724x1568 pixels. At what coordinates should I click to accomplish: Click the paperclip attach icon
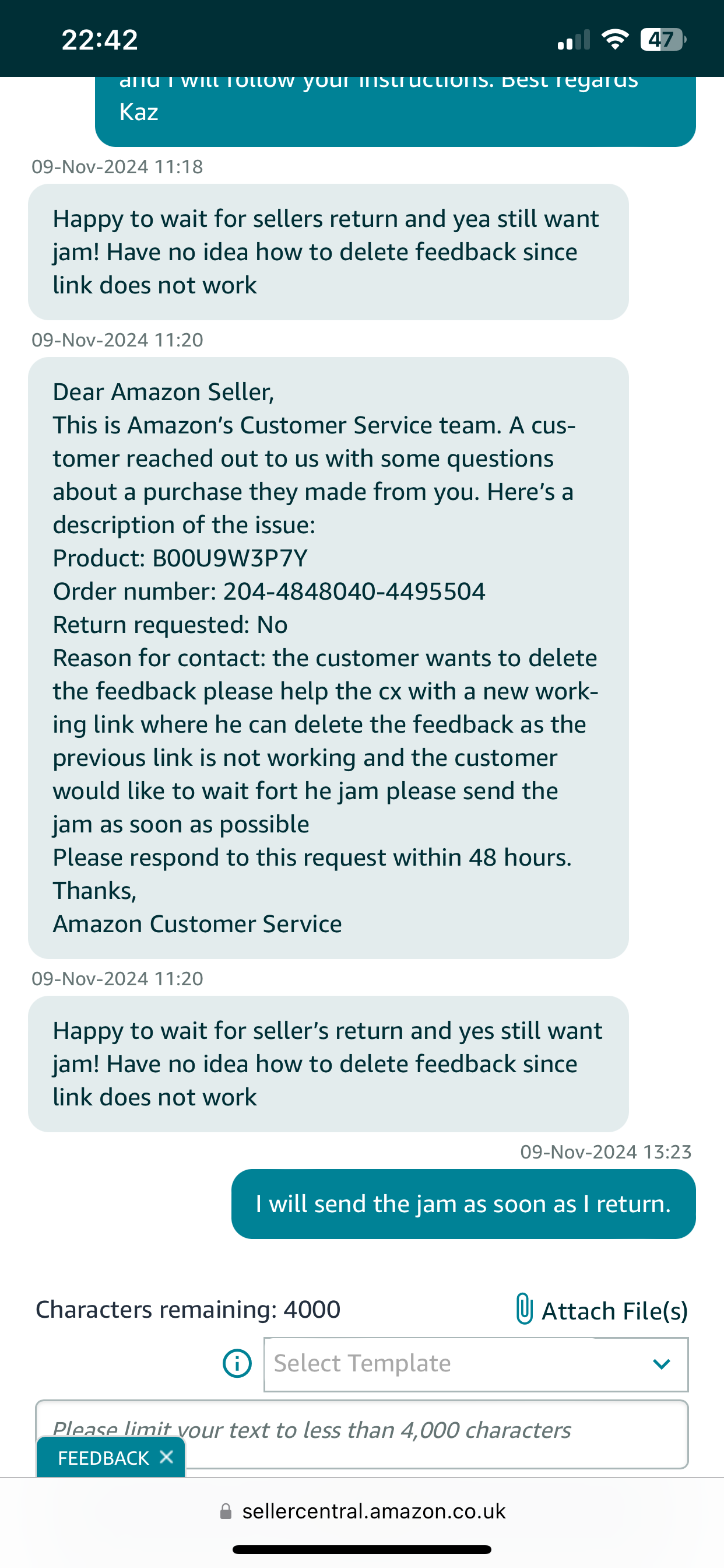pyautogui.click(x=524, y=1308)
